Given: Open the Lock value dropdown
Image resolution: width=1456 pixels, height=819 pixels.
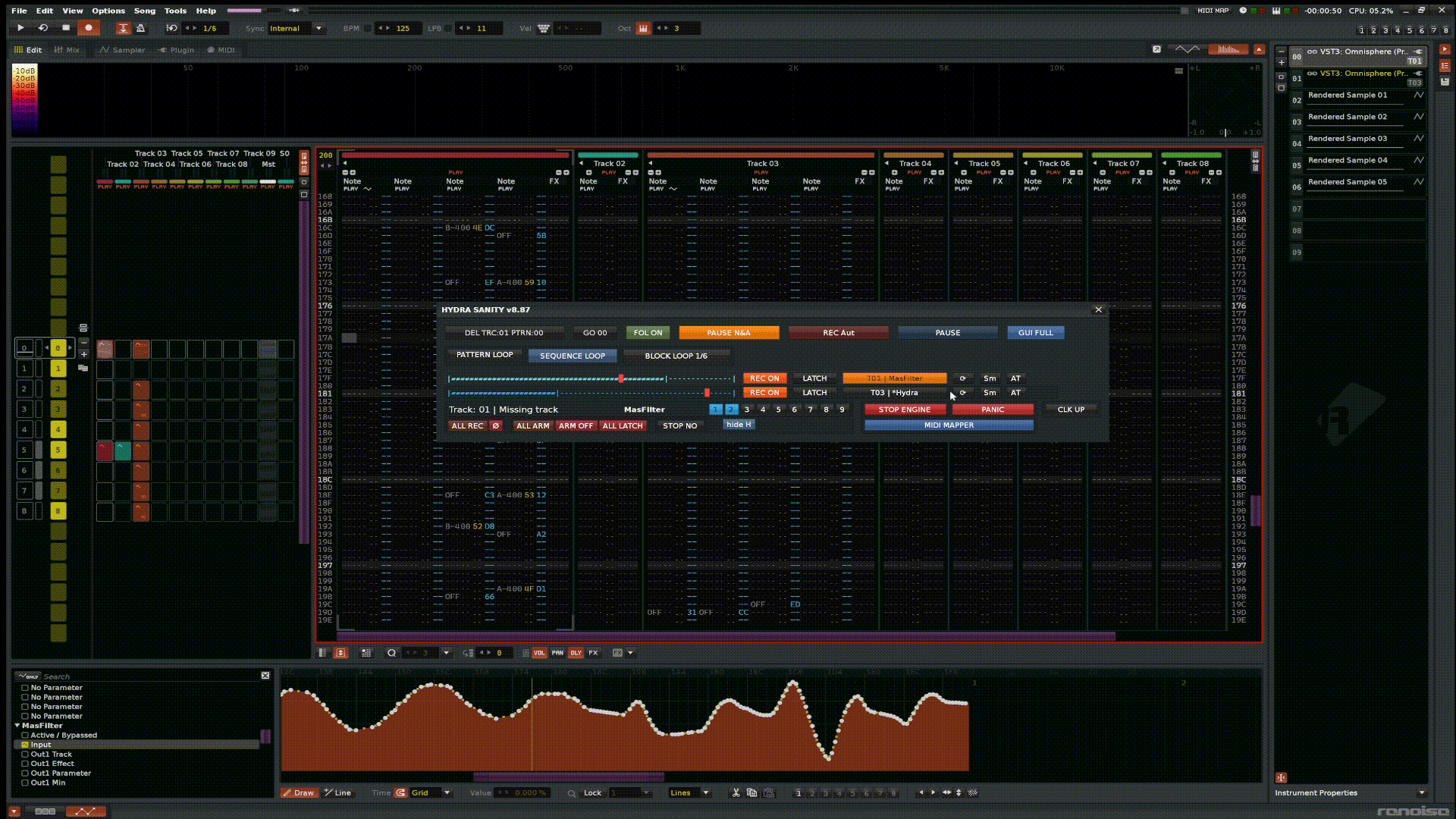Looking at the screenshot, I should (631, 793).
